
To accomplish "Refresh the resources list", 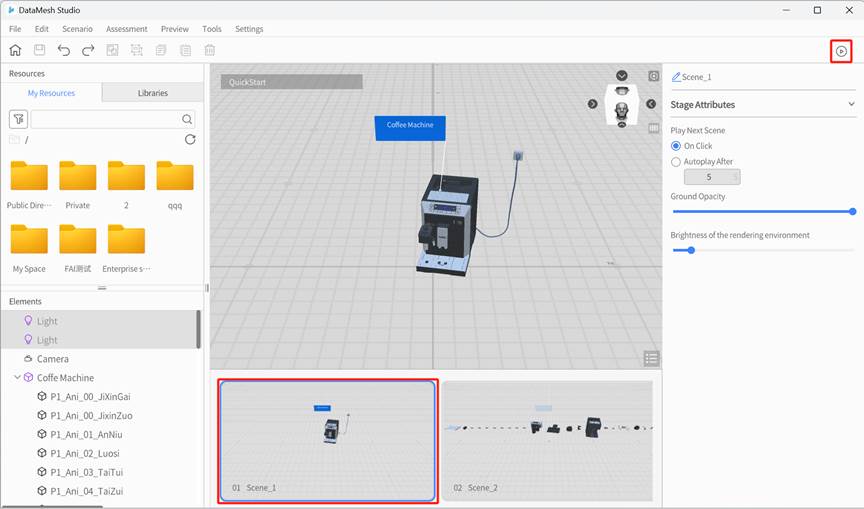I will tap(190, 140).
